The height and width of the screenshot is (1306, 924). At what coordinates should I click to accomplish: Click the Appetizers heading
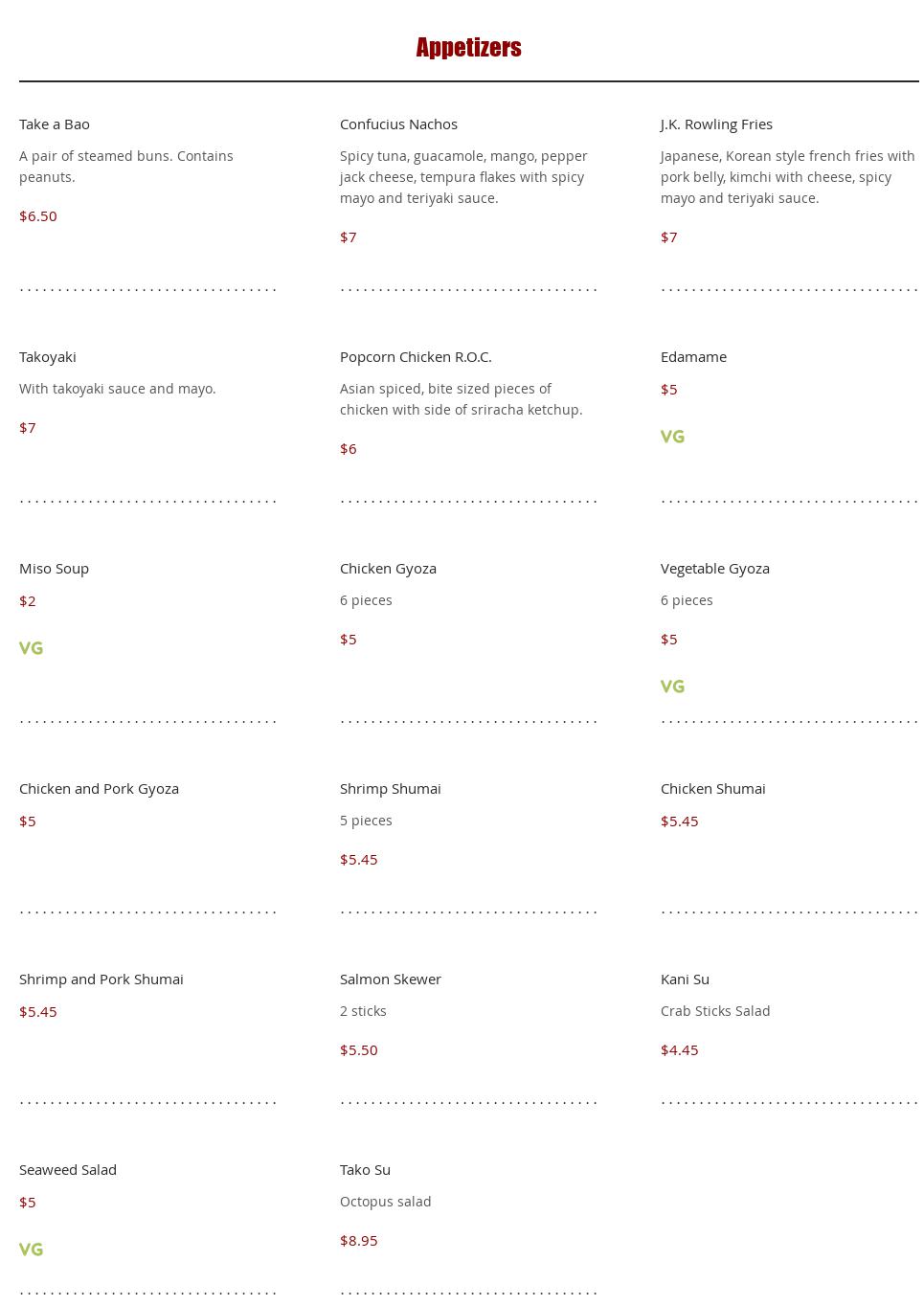click(x=468, y=48)
